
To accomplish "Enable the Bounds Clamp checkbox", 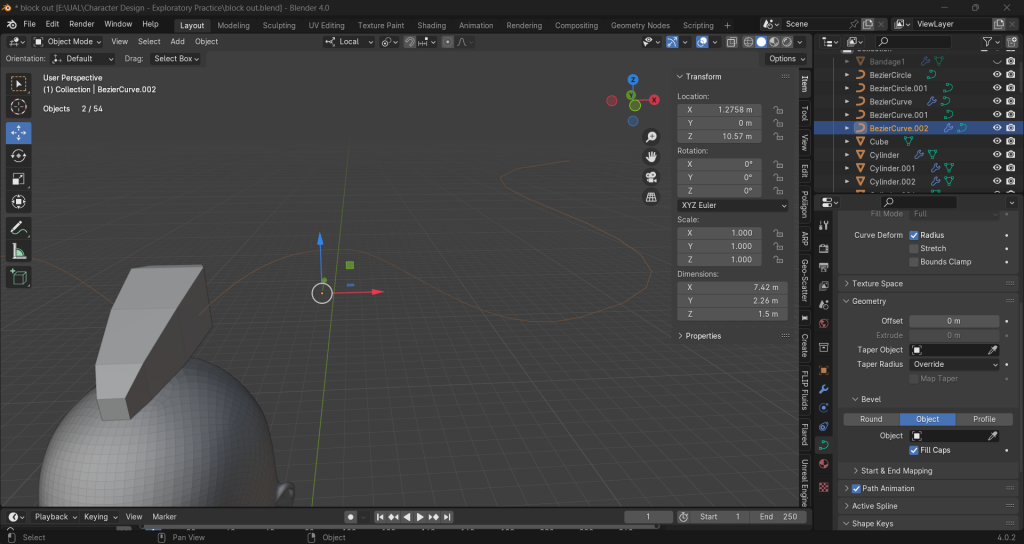I will [x=914, y=262].
